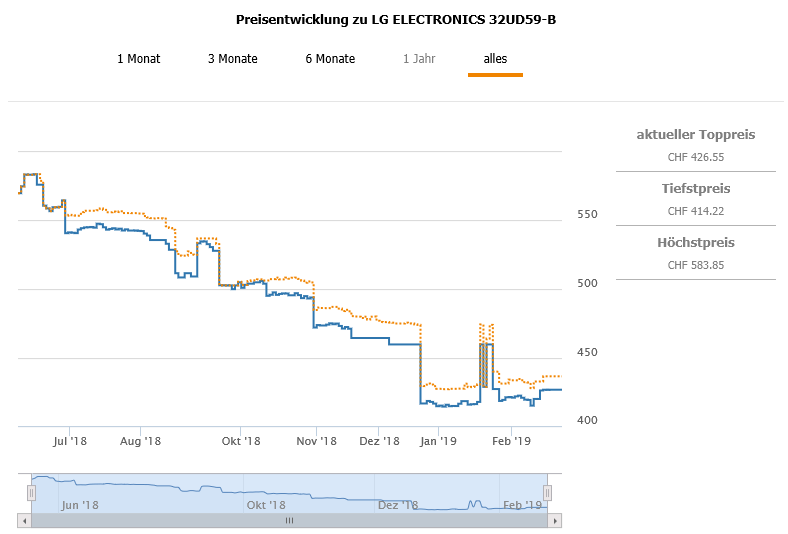The image size is (788, 534).
Task: Click the Jan '19 label on the main x-axis
Action: (437, 441)
